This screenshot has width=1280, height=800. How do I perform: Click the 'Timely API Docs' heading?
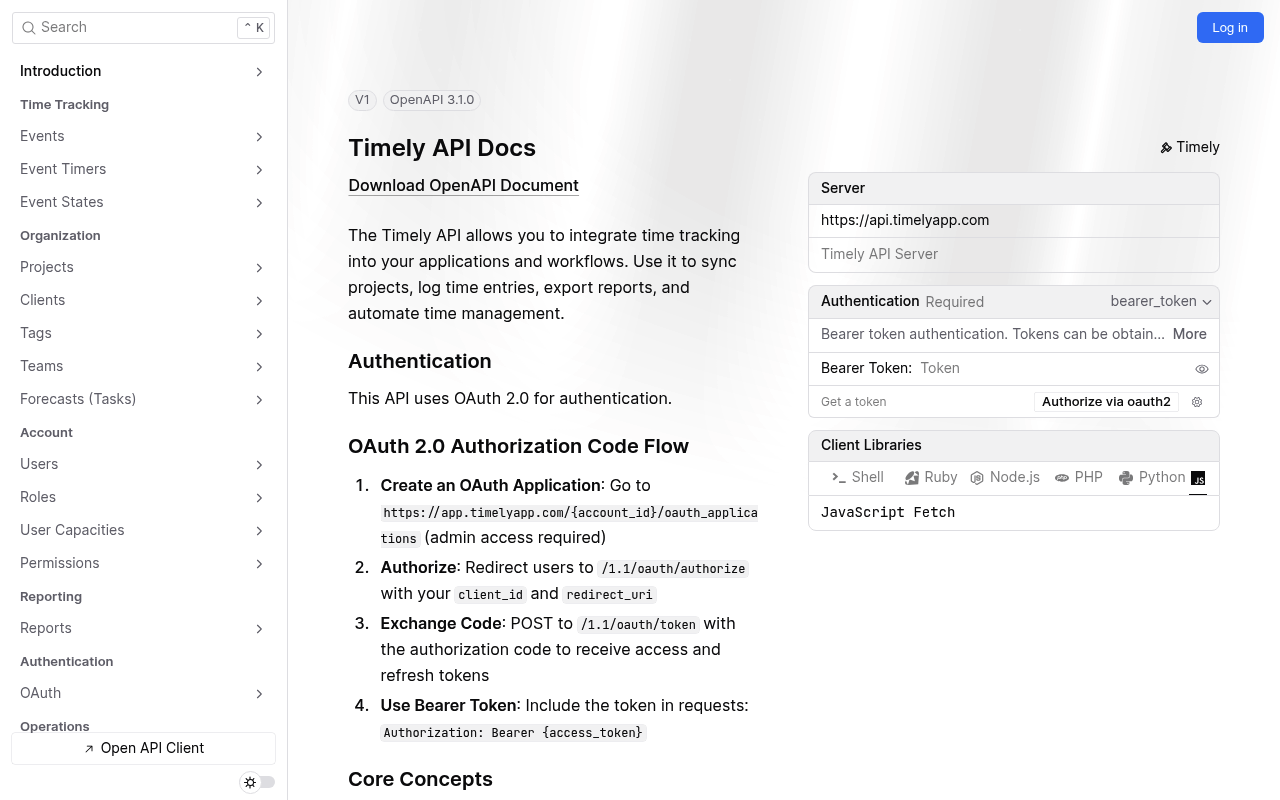[442, 148]
